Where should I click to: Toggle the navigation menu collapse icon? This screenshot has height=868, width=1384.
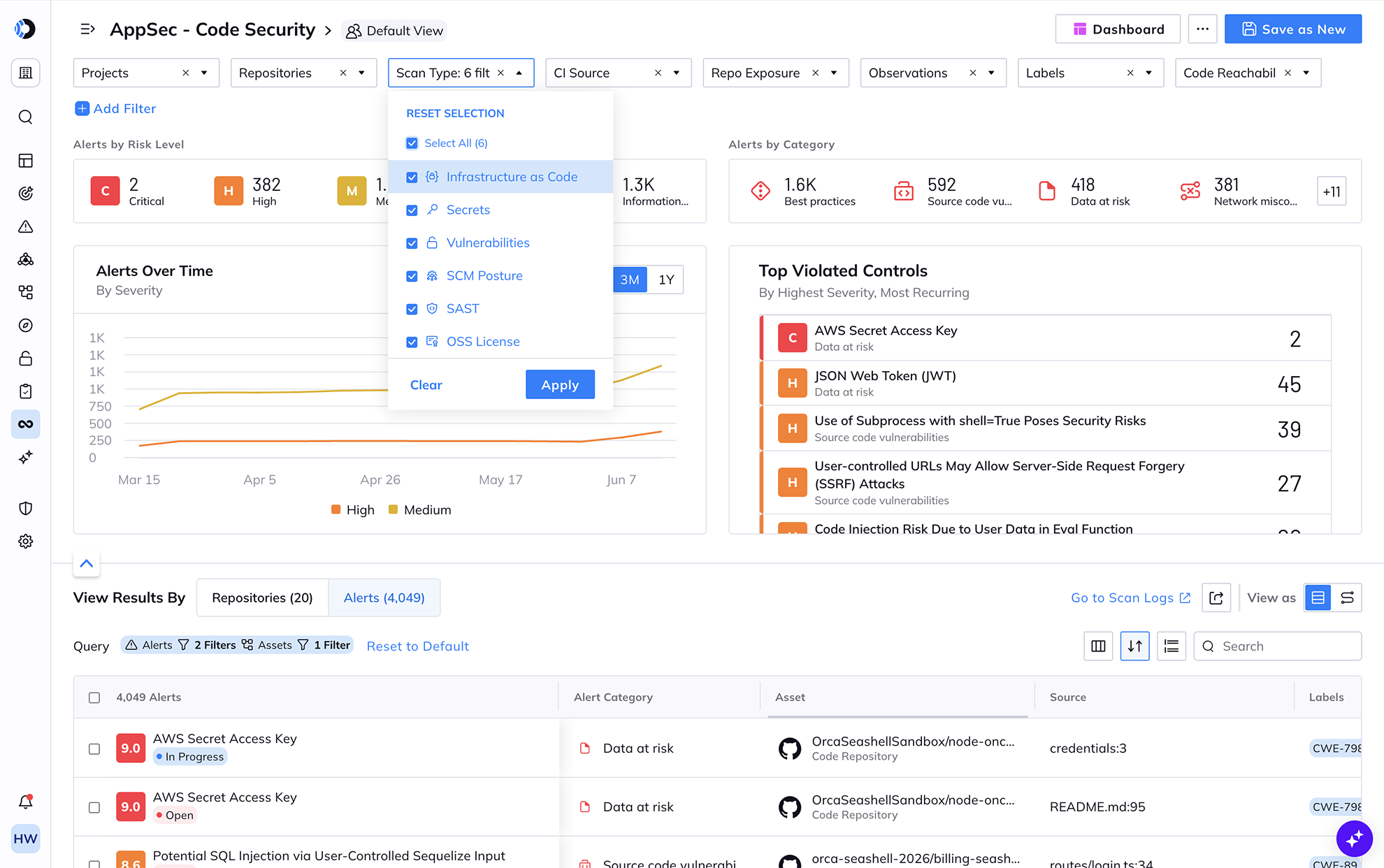tap(87, 29)
